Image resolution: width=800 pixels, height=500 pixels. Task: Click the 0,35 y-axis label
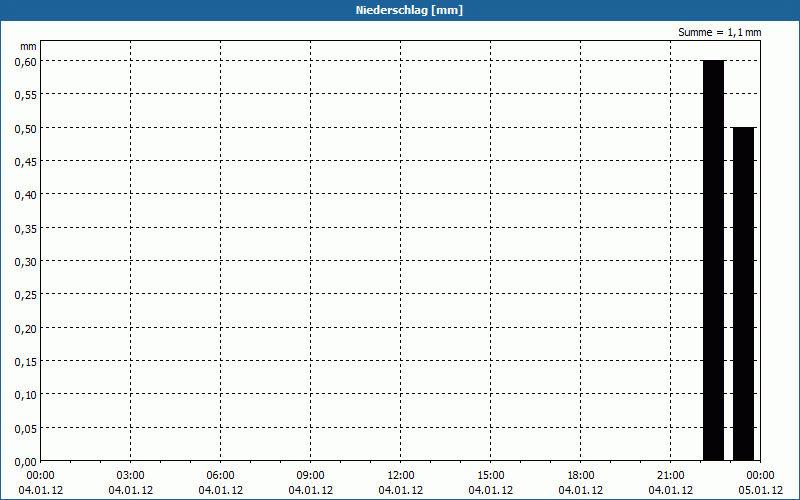point(26,229)
